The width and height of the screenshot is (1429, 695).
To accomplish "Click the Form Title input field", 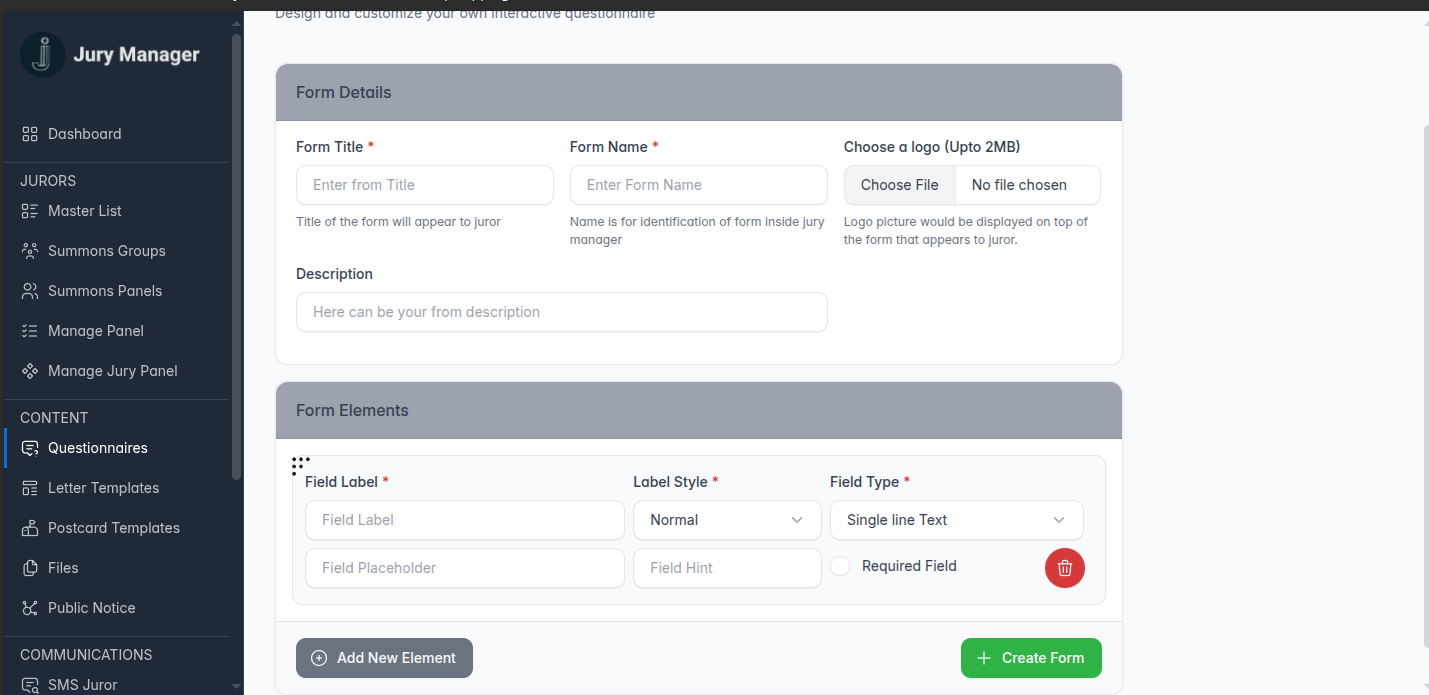I will [424, 185].
